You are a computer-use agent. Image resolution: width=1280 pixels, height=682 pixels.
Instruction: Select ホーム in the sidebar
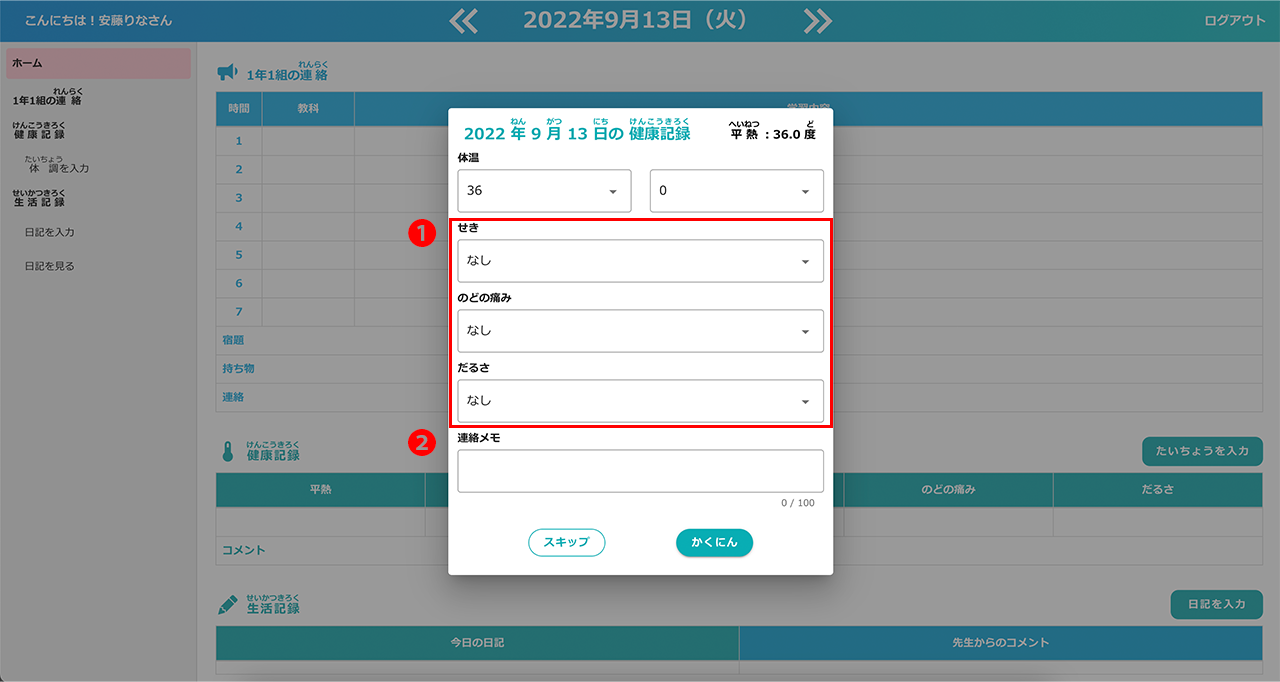pyautogui.click(x=98, y=63)
